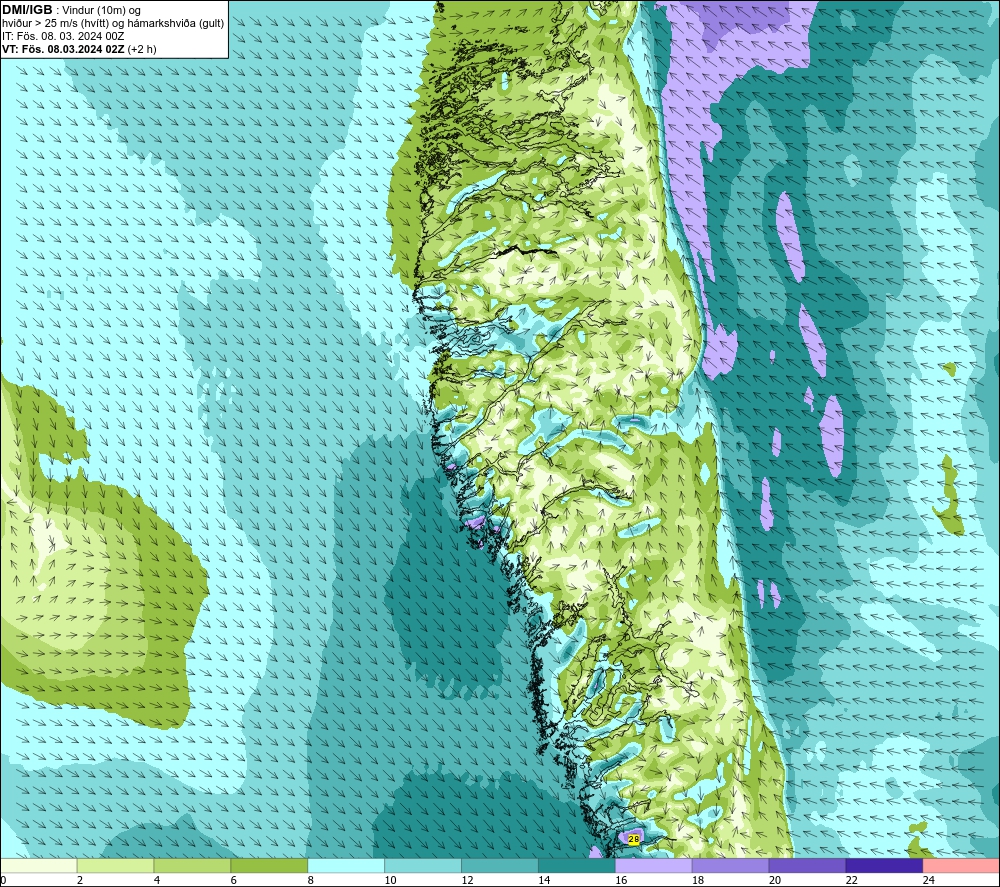The image size is (1000, 887).
Task: Select the 12–14 m/s teal legend swatch
Action: [x=500, y=866]
